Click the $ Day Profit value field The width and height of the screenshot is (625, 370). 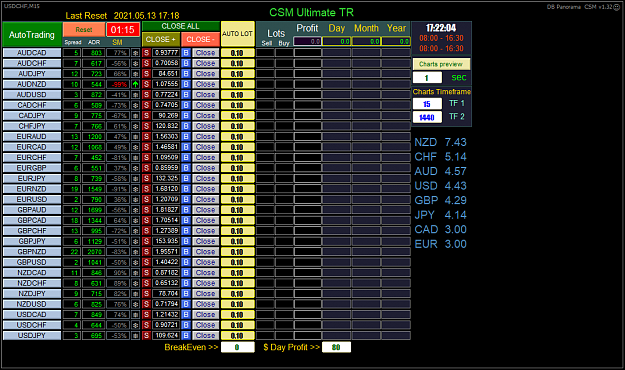point(336,347)
